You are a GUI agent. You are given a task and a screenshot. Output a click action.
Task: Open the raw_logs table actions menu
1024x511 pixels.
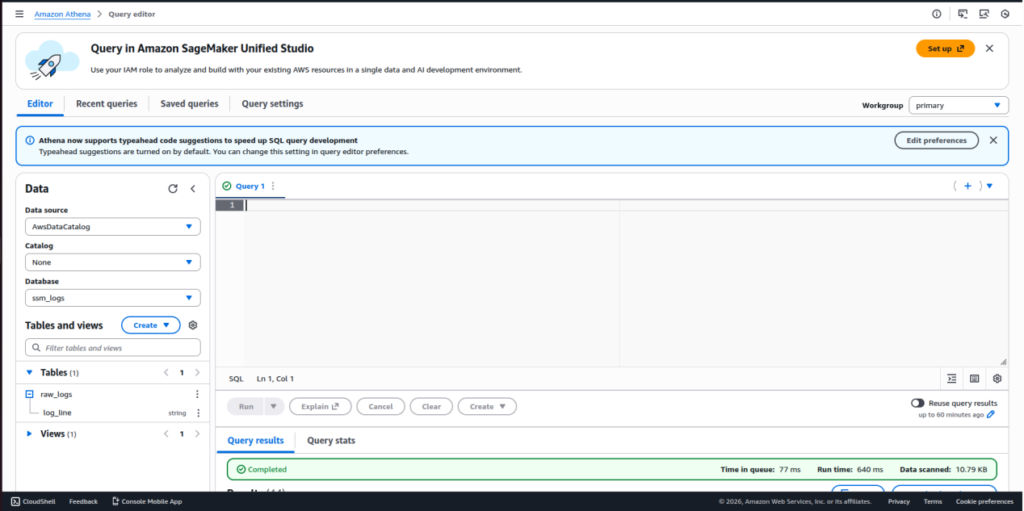[x=197, y=394]
